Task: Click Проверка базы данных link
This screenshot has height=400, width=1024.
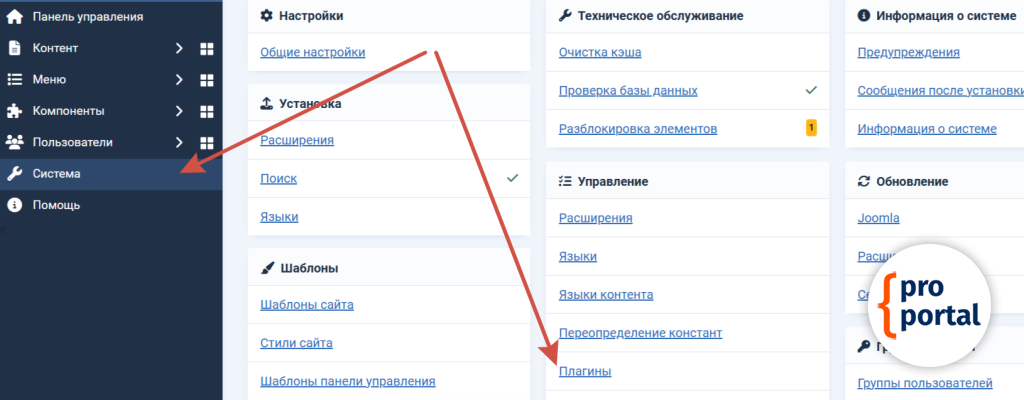Action: coord(628,91)
